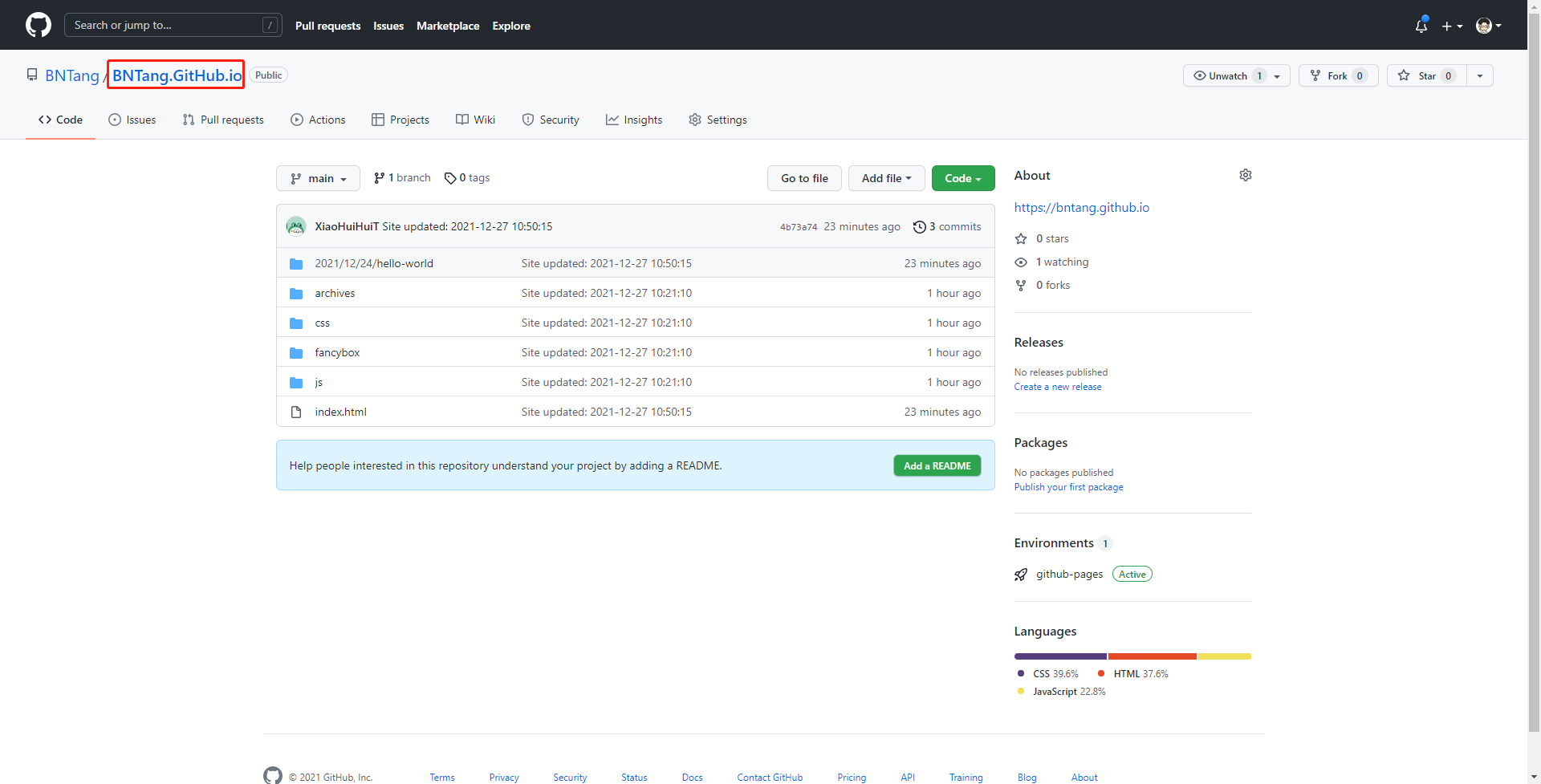Image resolution: width=1541 pixels, height=784 pixels.
Task: Open the index.html file
Action: (340, 412)
